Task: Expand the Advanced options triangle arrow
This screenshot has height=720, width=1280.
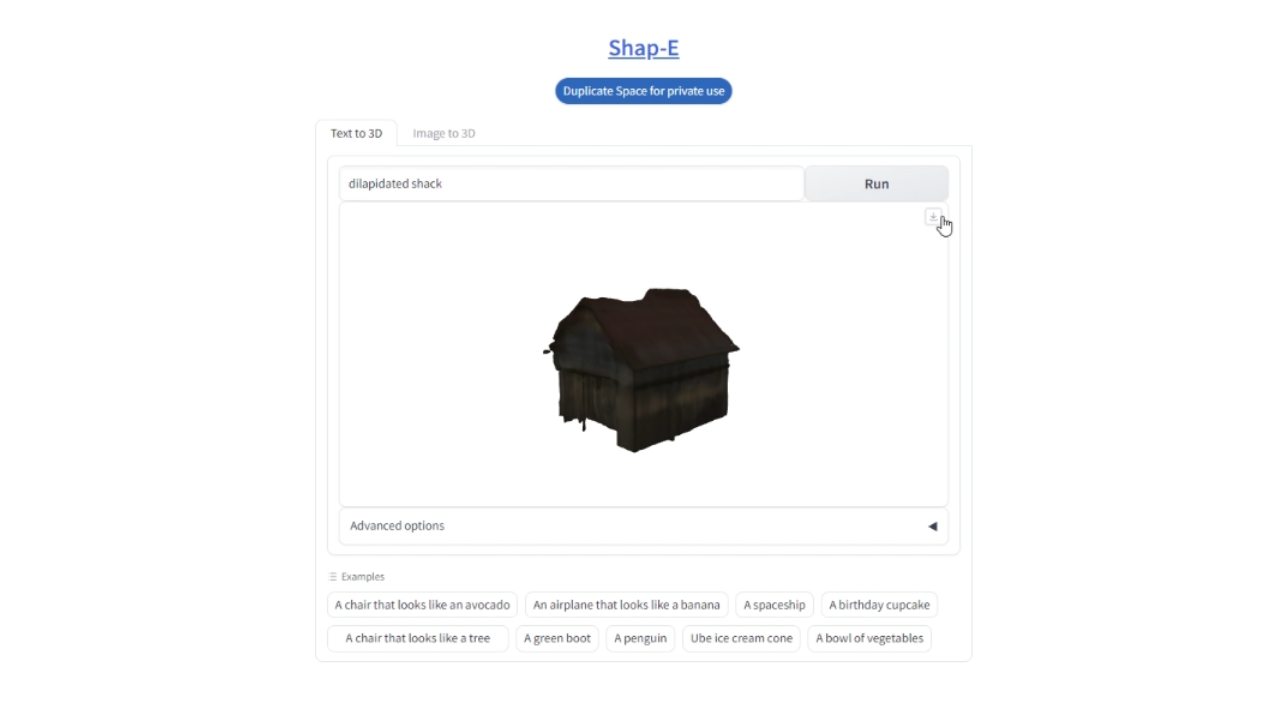Action: click(x=932, y=526)
